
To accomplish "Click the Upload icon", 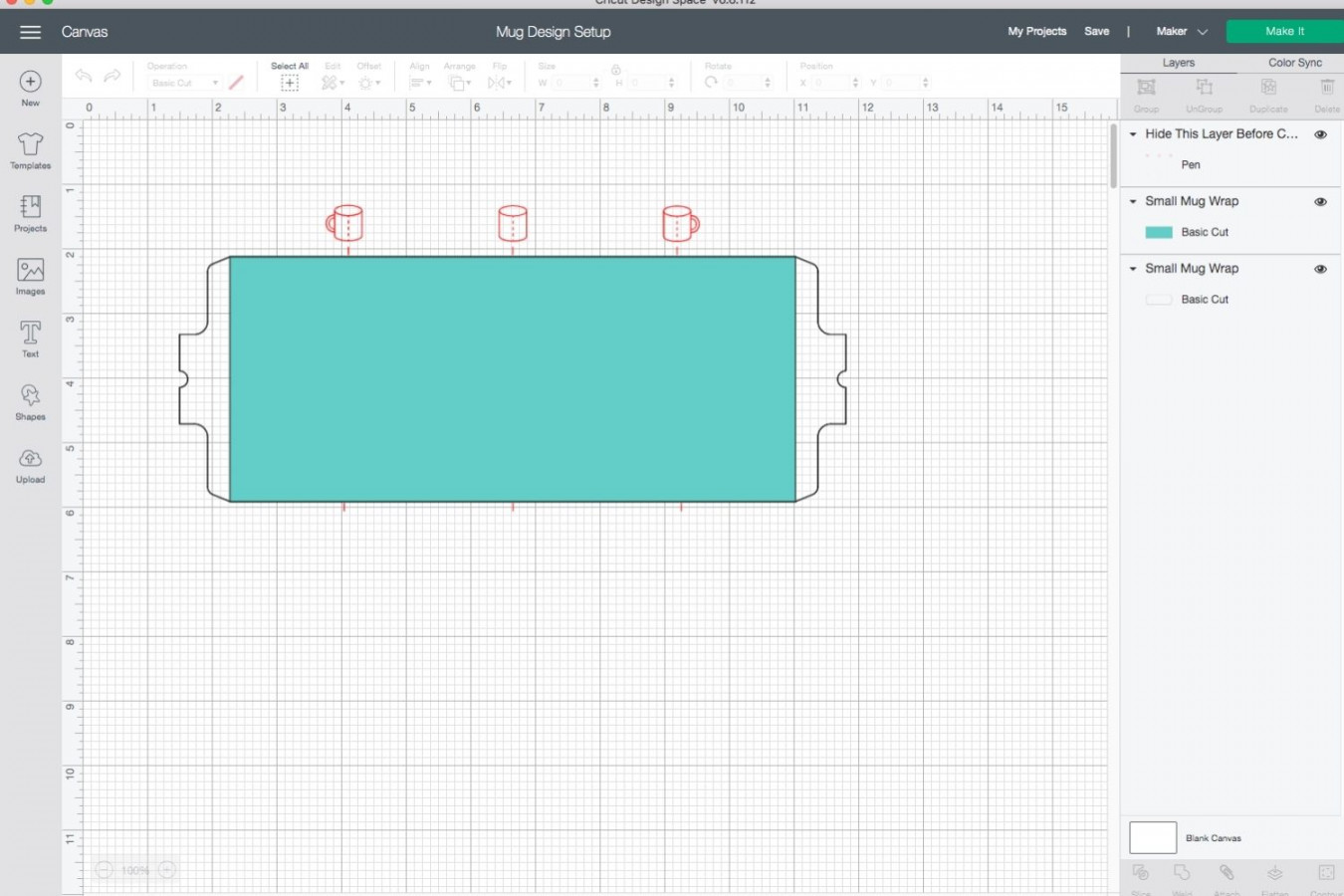I will click(x=30, y=458).
